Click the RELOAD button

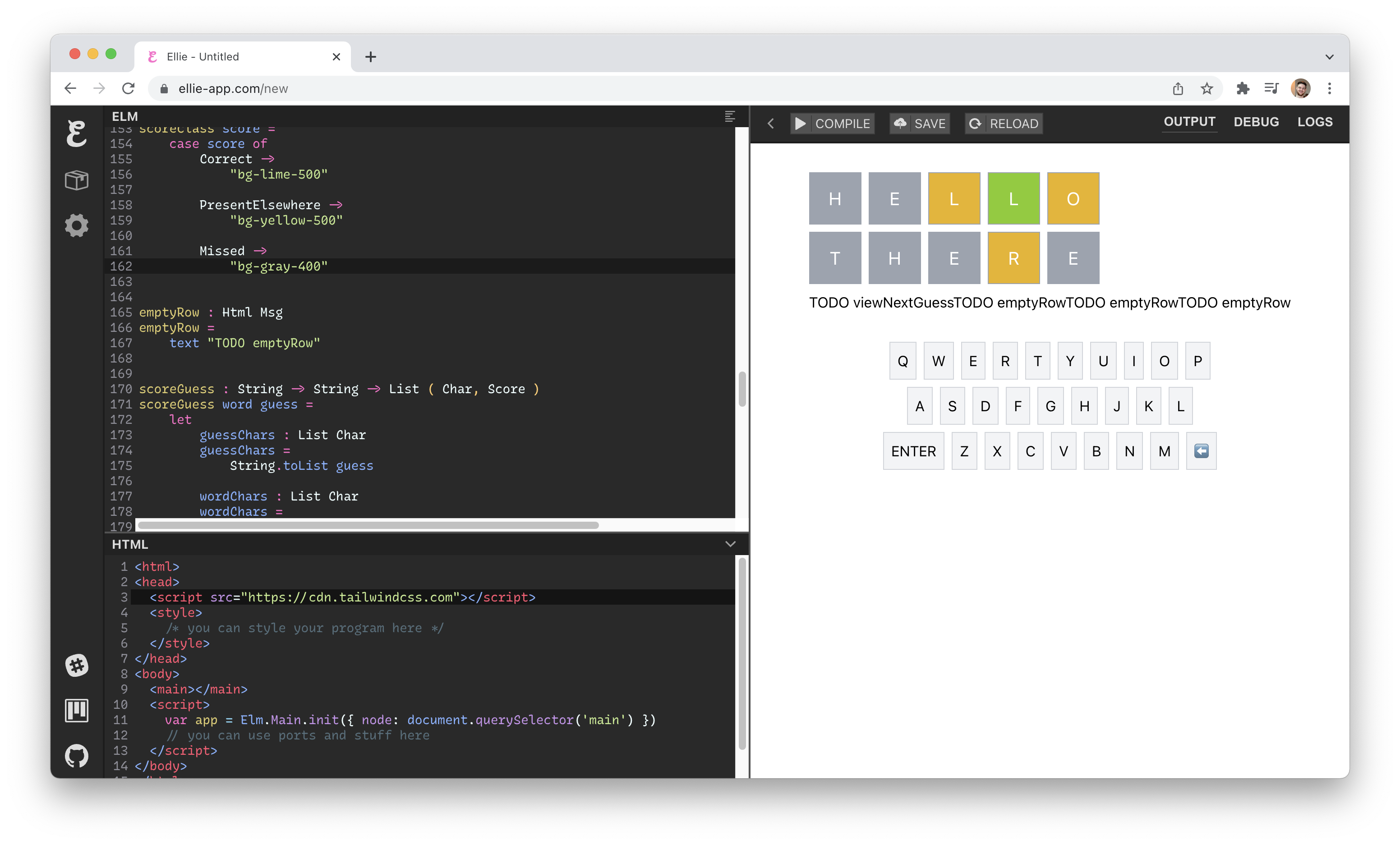point(1004,123)
